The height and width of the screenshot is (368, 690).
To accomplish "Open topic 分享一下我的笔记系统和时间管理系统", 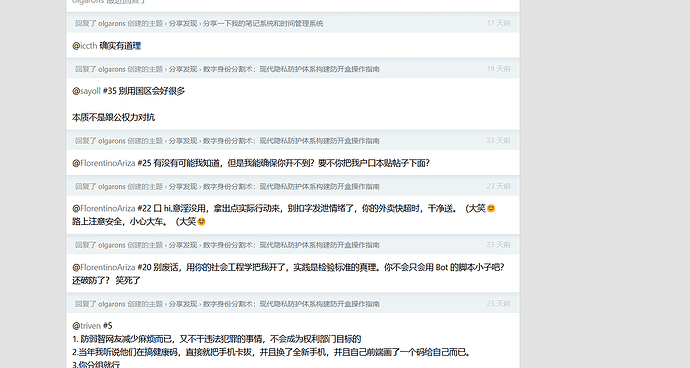I will pyautogui.click(x=263, y=23).
